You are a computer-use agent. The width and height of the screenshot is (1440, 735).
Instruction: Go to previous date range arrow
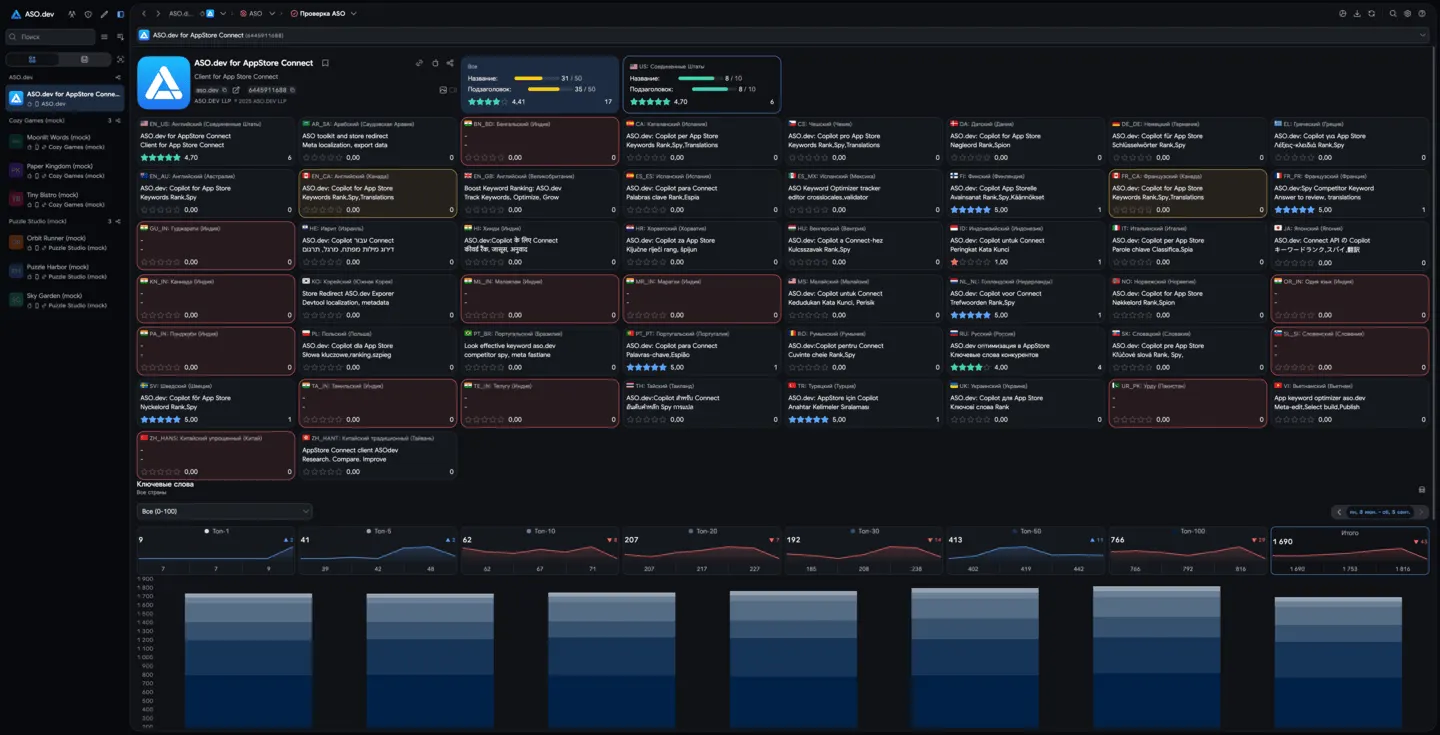click(x=1340, y=512)
